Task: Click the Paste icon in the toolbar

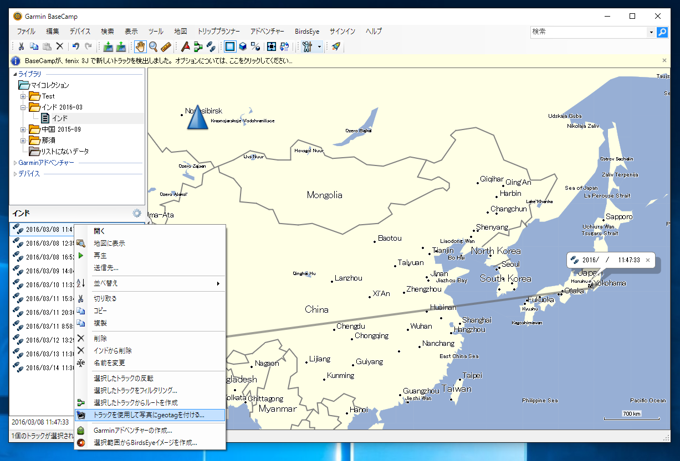Action: point(47,46)
